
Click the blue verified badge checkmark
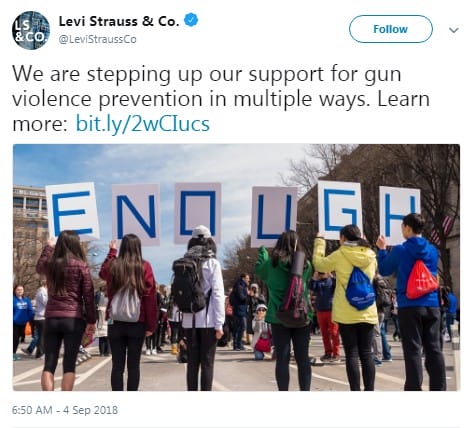191,20
